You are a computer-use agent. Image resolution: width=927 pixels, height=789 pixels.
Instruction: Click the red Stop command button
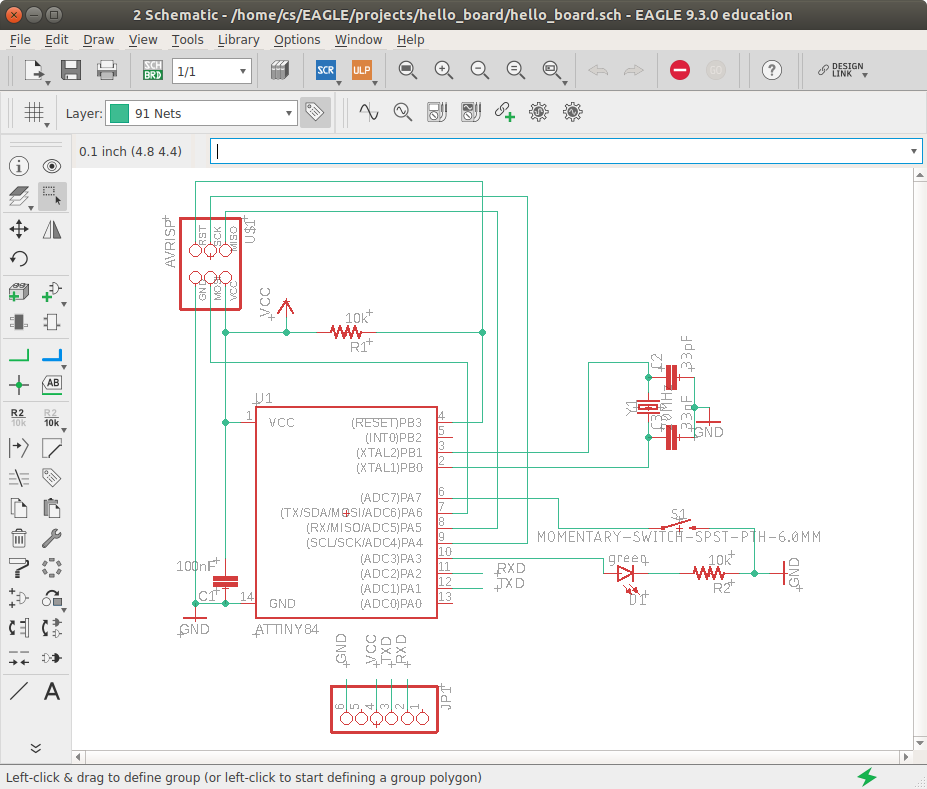click(680, 70)
